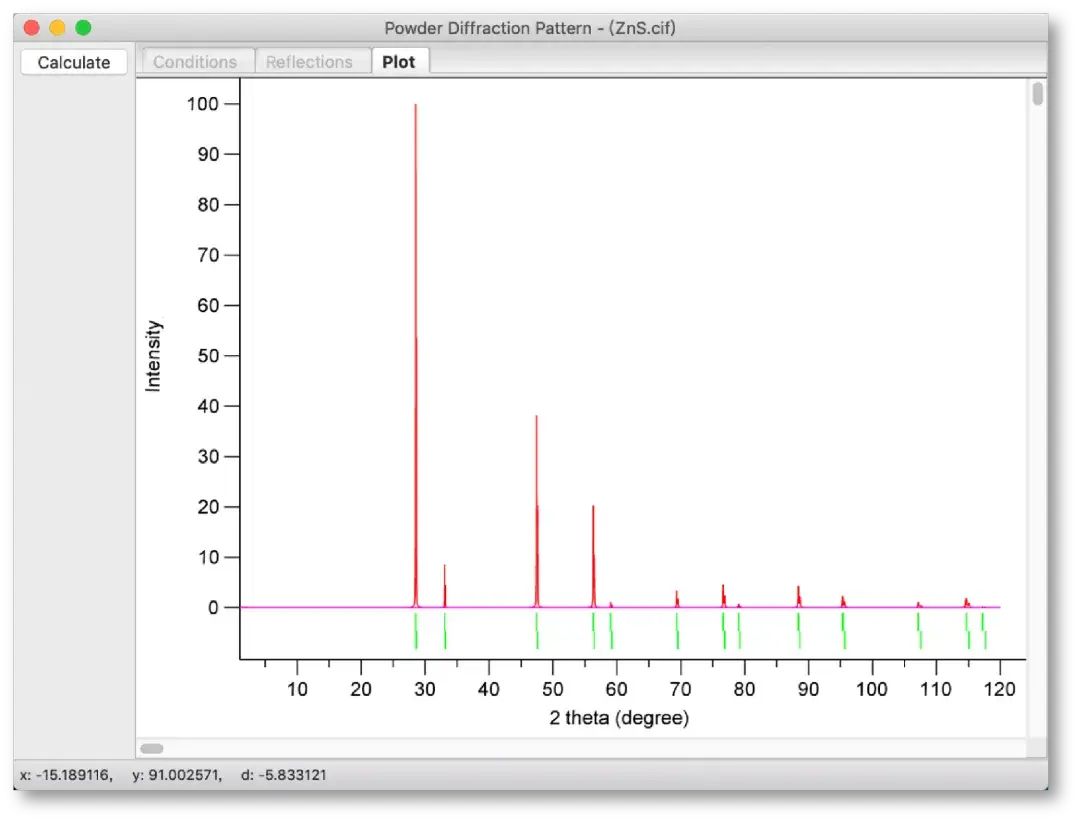Click the green tick mark pair near 28 degrees

(416, 630)
